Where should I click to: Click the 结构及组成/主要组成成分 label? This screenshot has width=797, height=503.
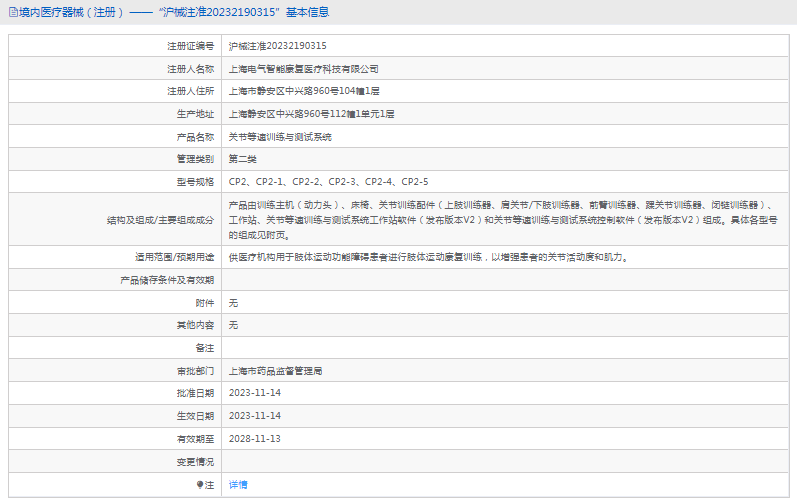(161, 220)
